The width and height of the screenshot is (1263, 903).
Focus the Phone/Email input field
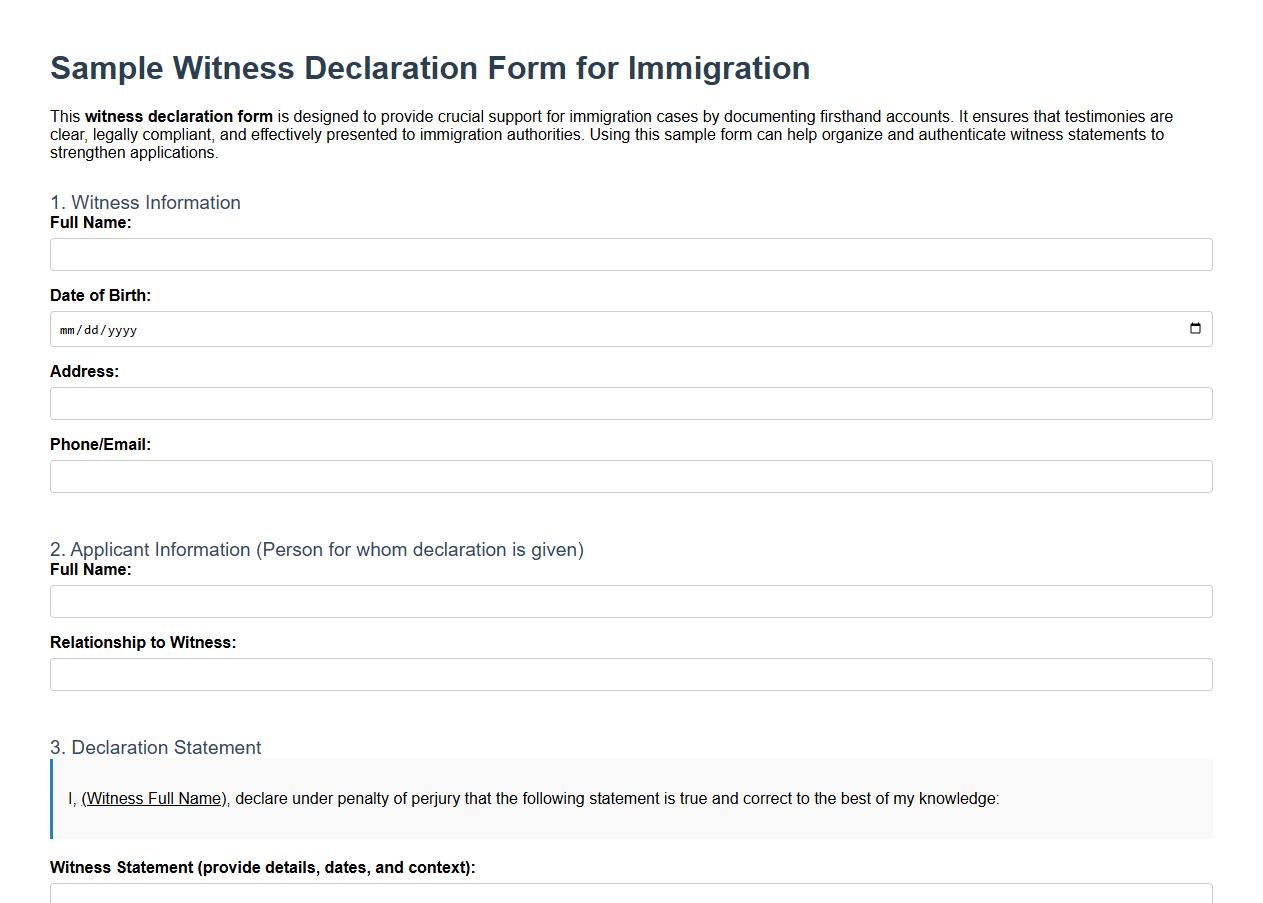click(x=630, y=476)
